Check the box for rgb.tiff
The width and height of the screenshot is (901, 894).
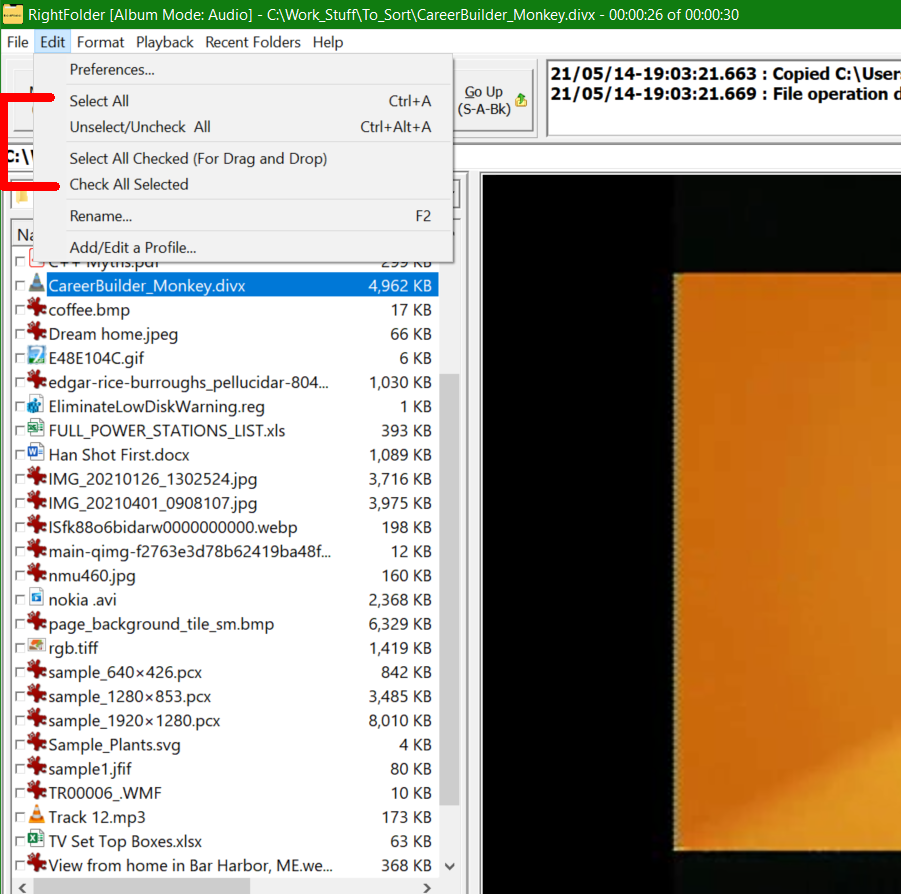tap(20, 648)
